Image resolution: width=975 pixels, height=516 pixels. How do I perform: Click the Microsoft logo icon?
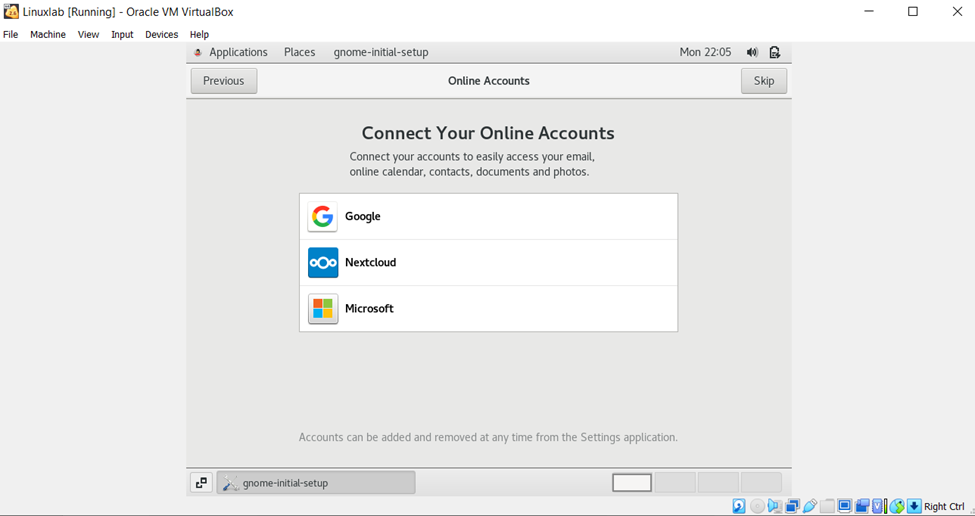[323, 308]
